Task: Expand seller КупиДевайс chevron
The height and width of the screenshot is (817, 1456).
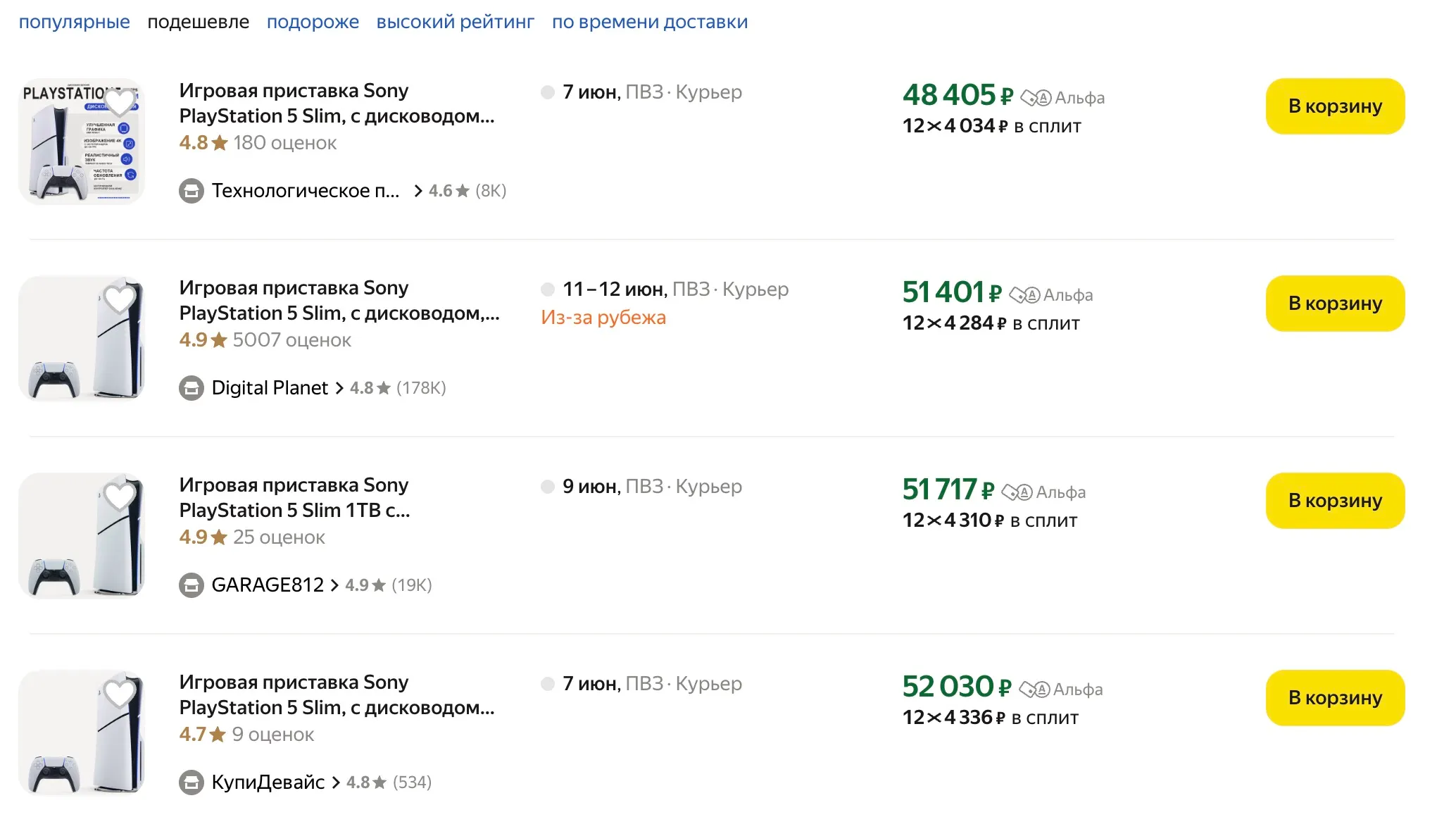Action: coord(336,782)
